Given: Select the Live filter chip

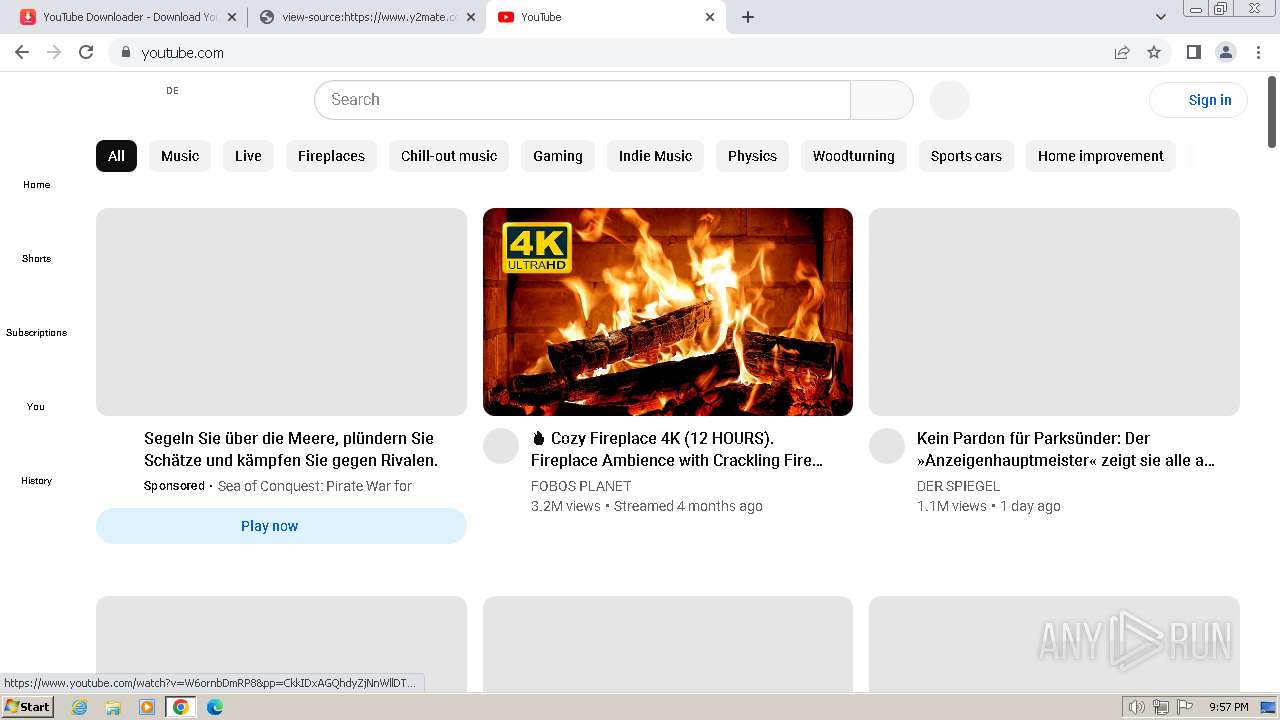Looking at the screenshot, I should [248, 156].
